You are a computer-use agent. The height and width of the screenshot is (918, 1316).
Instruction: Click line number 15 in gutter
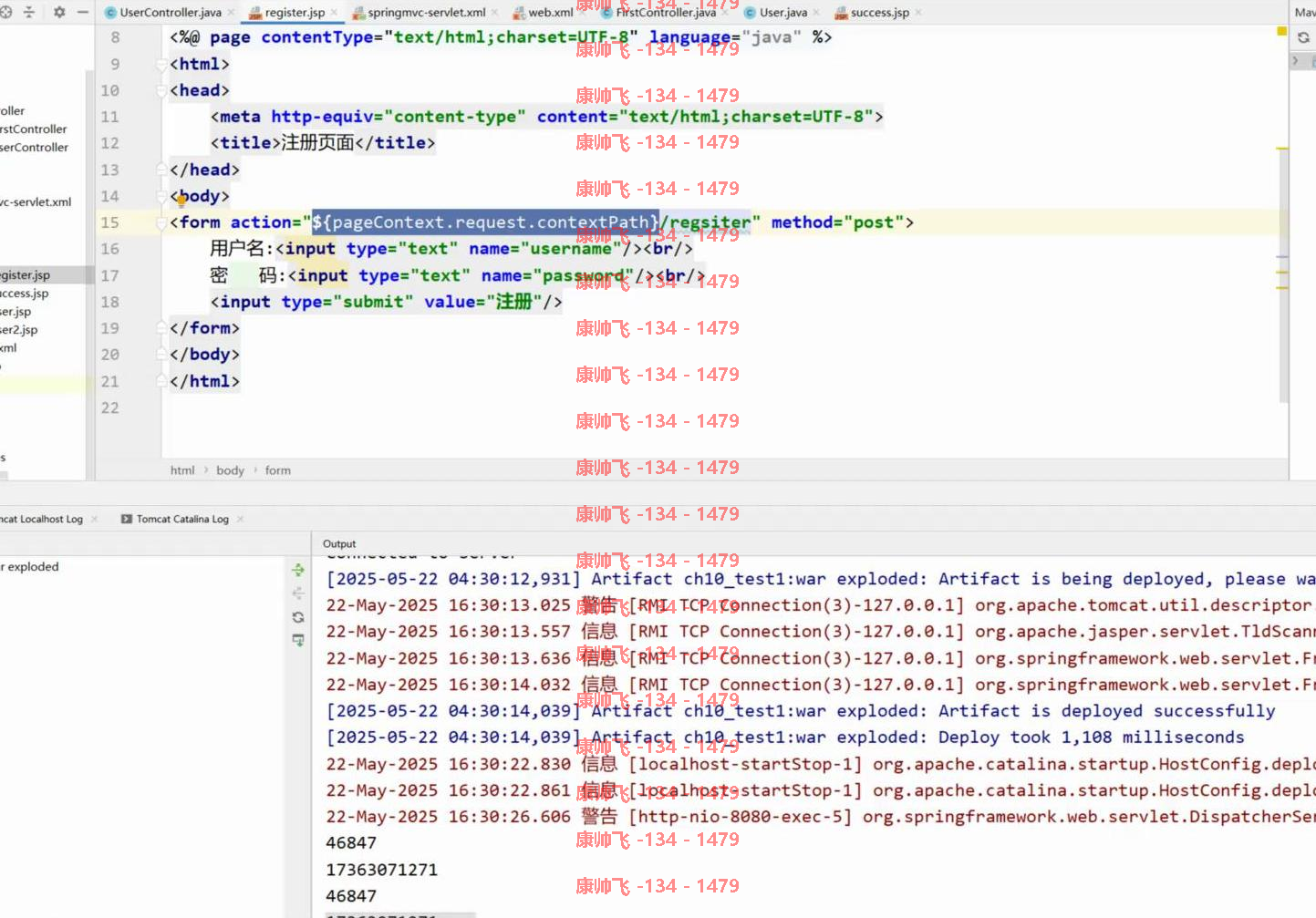tap(109, 222)
